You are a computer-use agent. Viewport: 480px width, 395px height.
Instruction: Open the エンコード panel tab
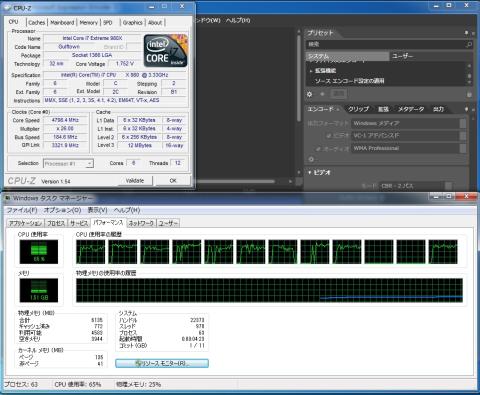(323, 109)
